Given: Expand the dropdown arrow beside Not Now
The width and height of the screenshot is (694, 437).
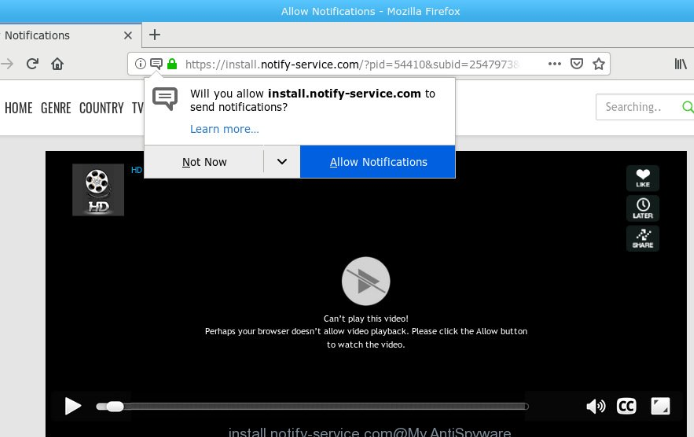Looking at the screenshot, I should 282,162.
